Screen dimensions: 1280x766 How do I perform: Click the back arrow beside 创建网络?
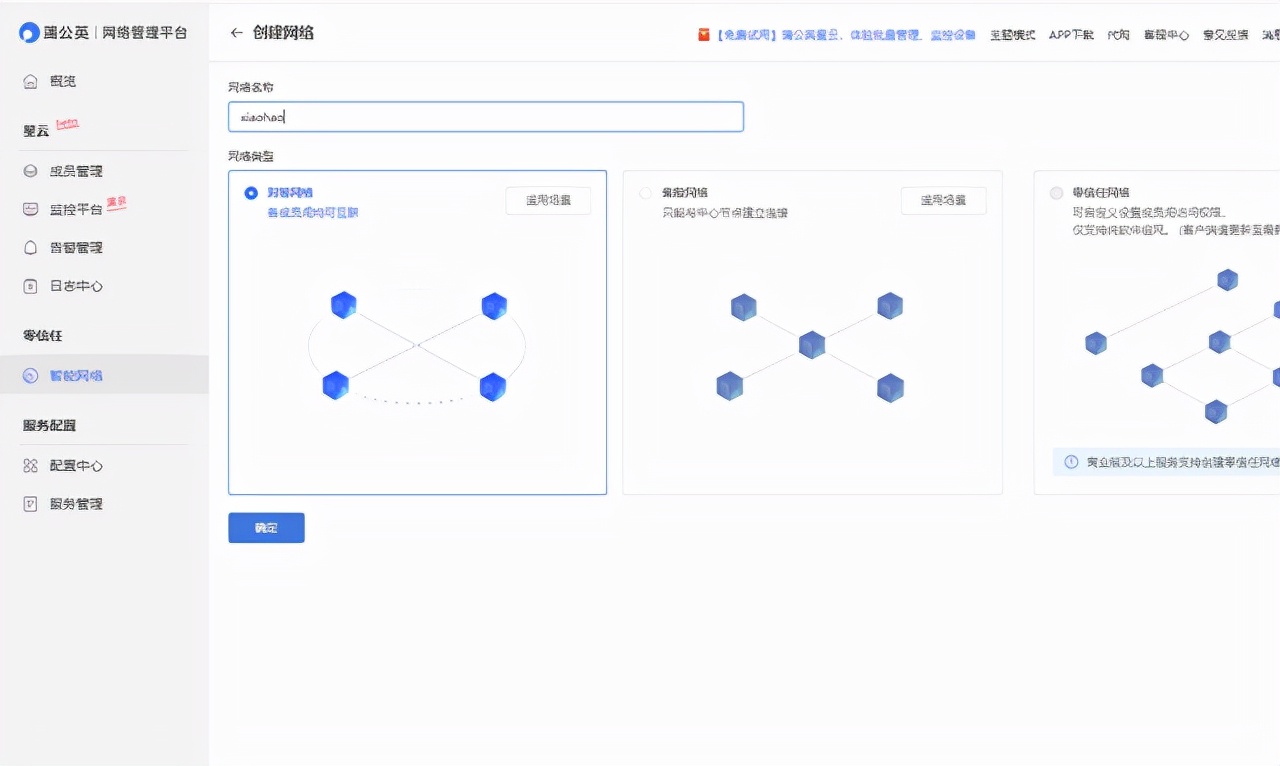[236, 33]
